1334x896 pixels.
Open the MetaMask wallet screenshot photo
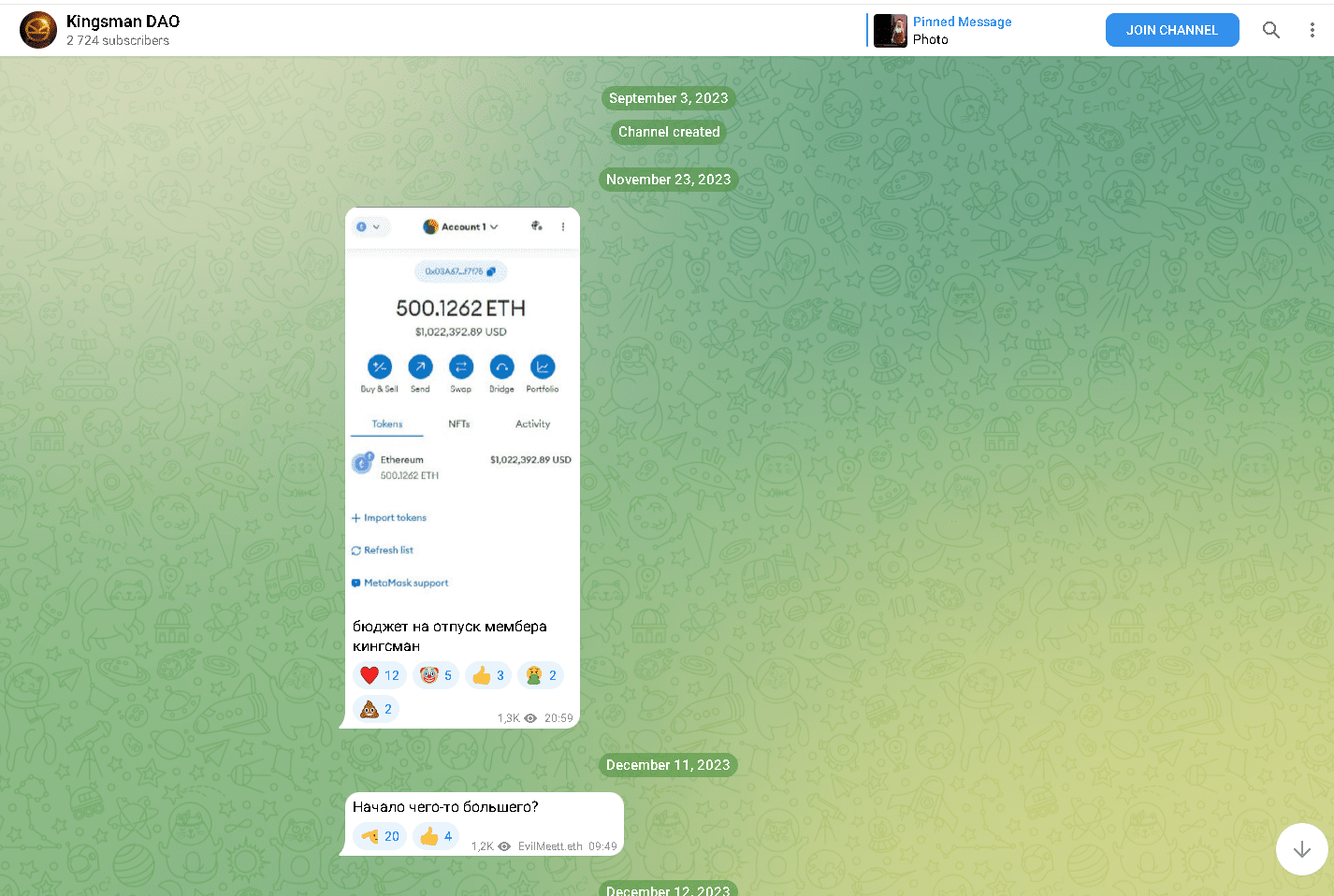(x=462, y=409)
